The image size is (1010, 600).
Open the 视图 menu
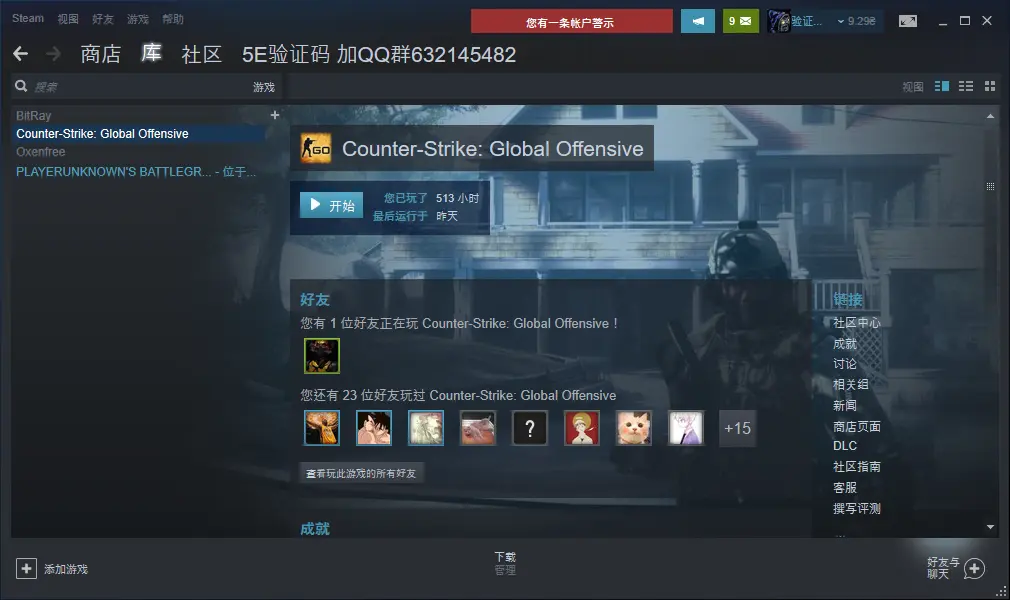(68, 19)
